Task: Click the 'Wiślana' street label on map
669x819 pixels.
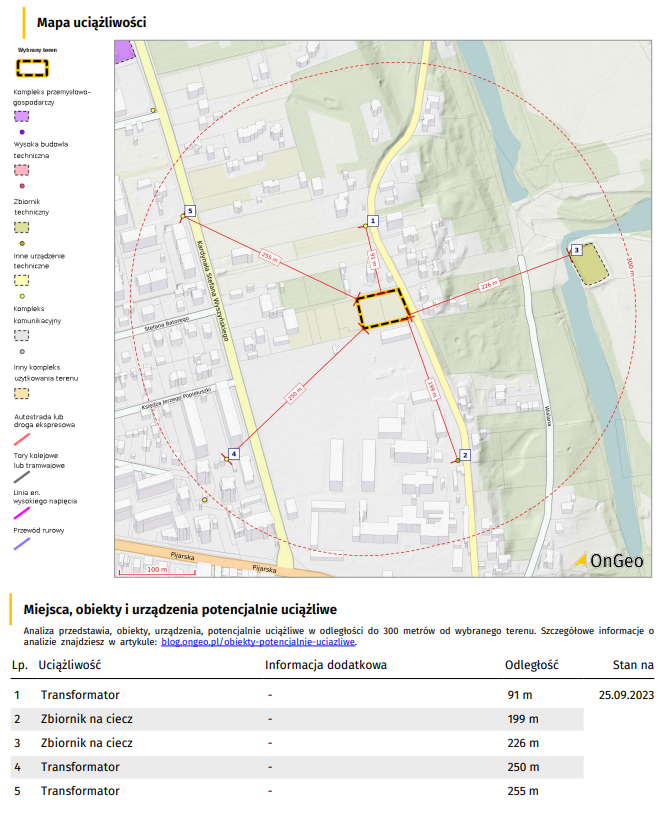Action: pos(548,416)
